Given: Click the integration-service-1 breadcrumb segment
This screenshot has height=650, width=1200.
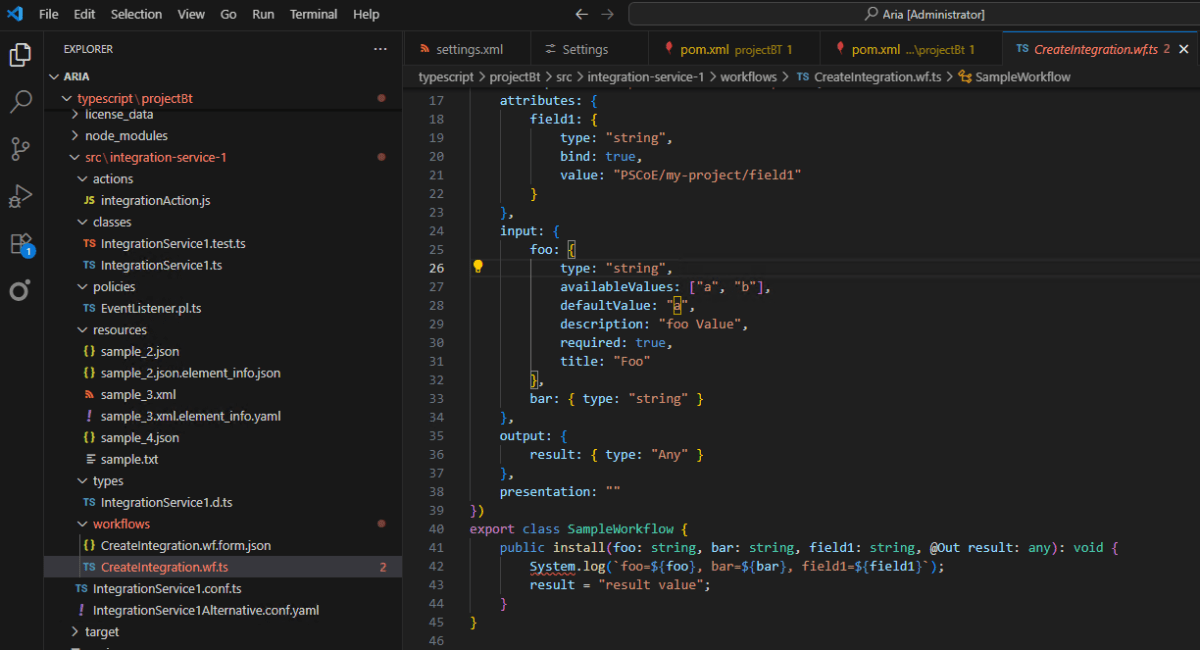Looking at the screenshot, I should pyautogui.click(x=644, y=76).
